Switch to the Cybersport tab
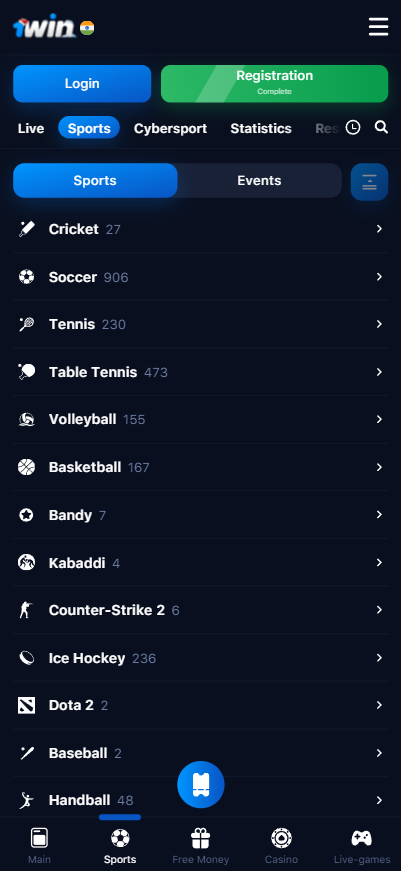 point(171,128)
